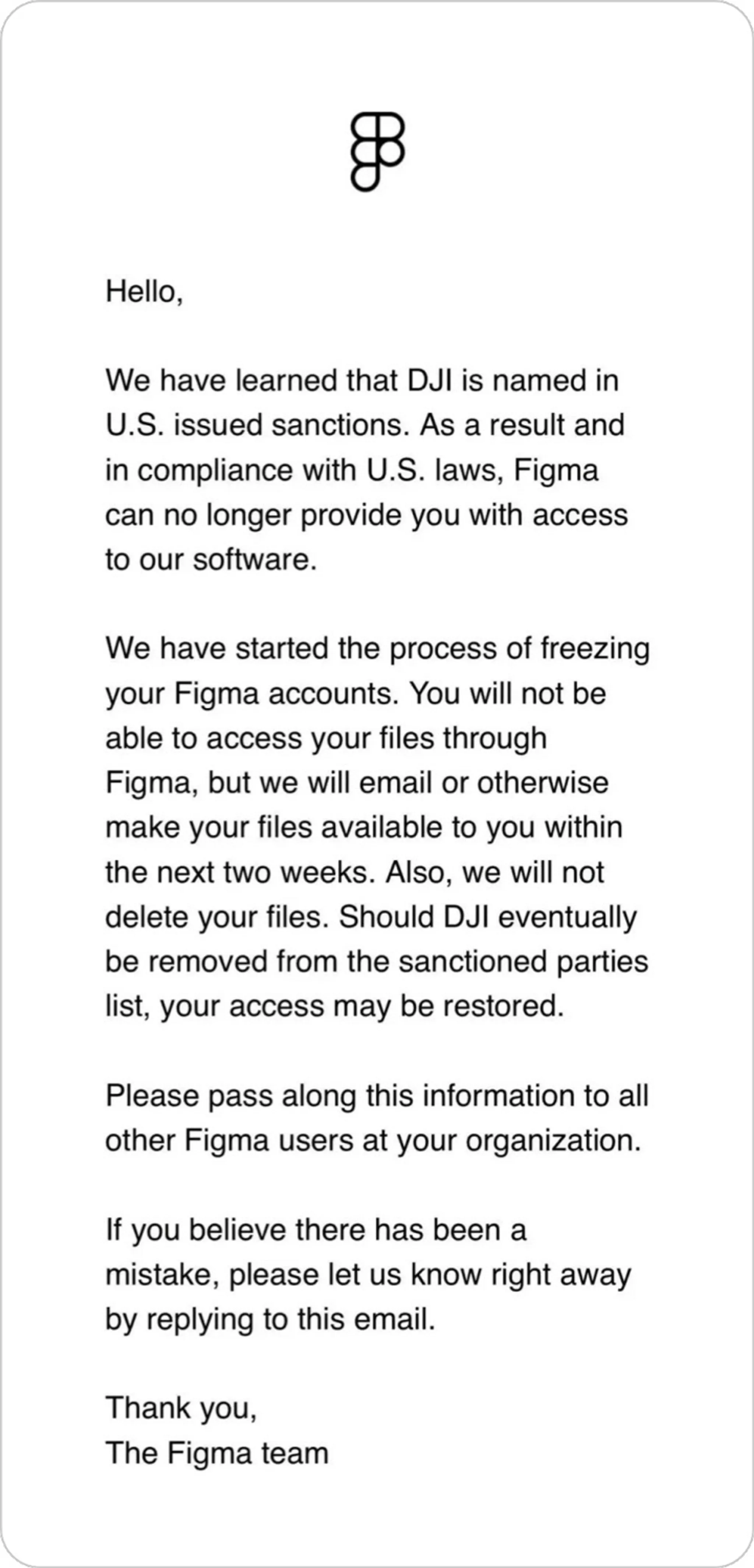Click the "Thank you," closing line

181,1408
